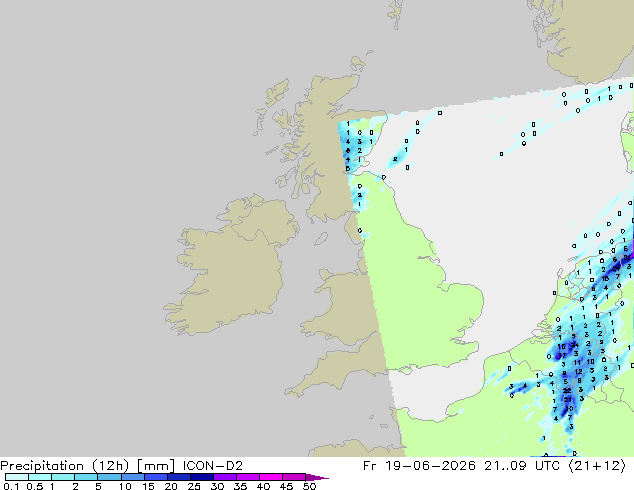Click the 'UTC' time label

click(547, 466)
